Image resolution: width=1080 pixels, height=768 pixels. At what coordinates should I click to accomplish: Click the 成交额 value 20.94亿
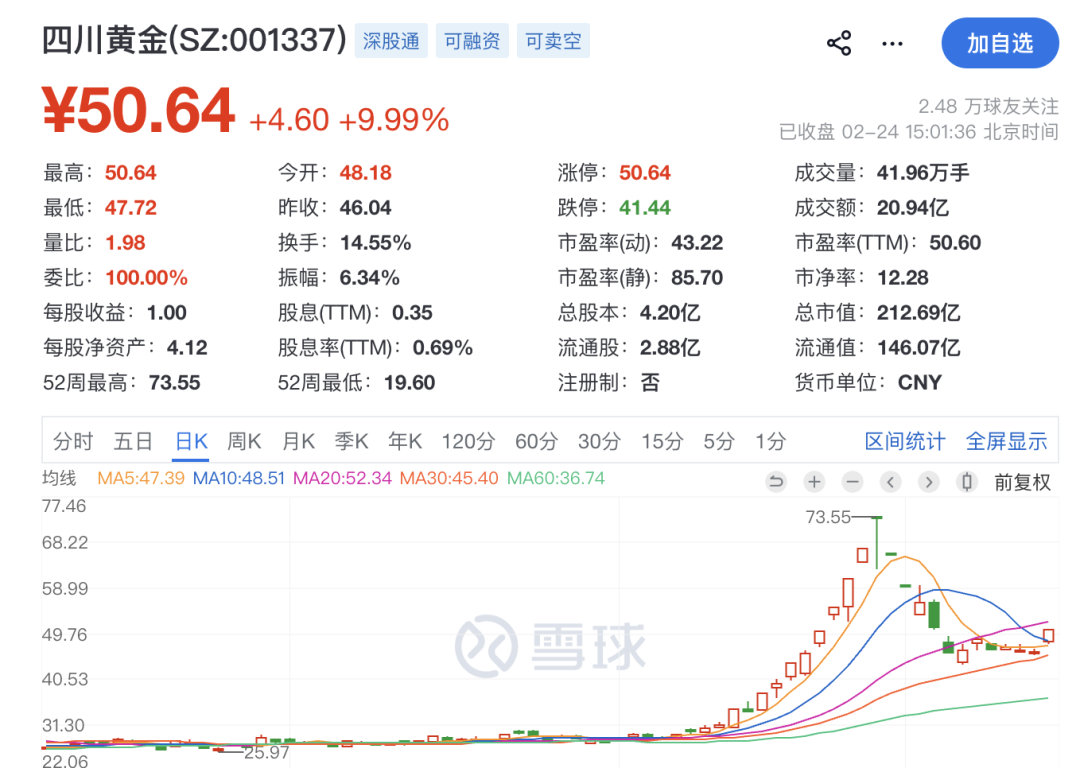click(x=913, y=207)
